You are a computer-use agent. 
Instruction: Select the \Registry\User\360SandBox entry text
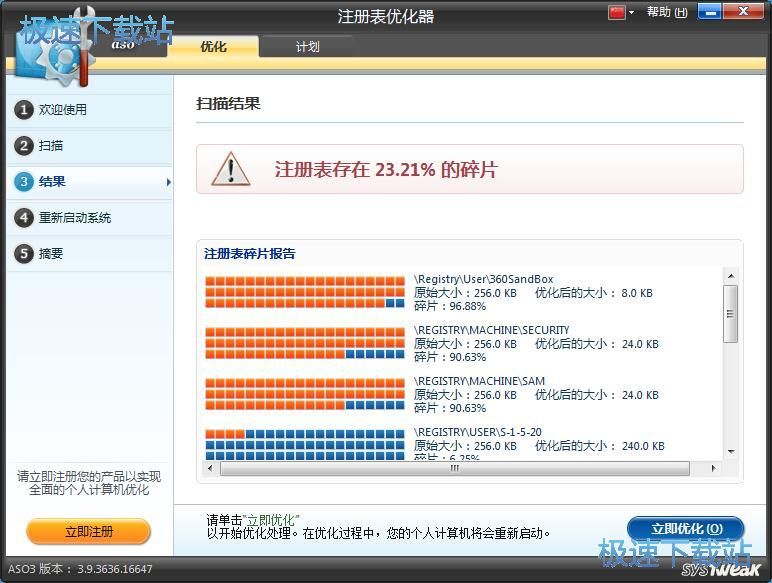coord(483,279)
